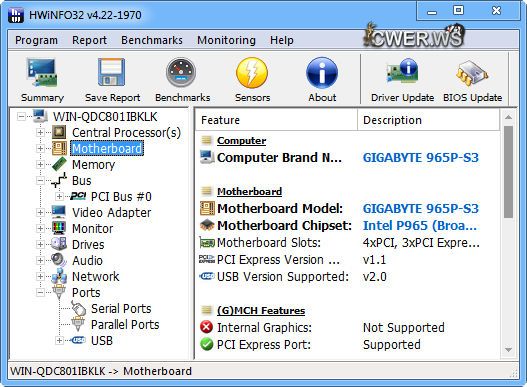The image size is (527, 387).
Task: Collapse the WIN-QDC801IBKLK root node
Action: pos(21,117)
